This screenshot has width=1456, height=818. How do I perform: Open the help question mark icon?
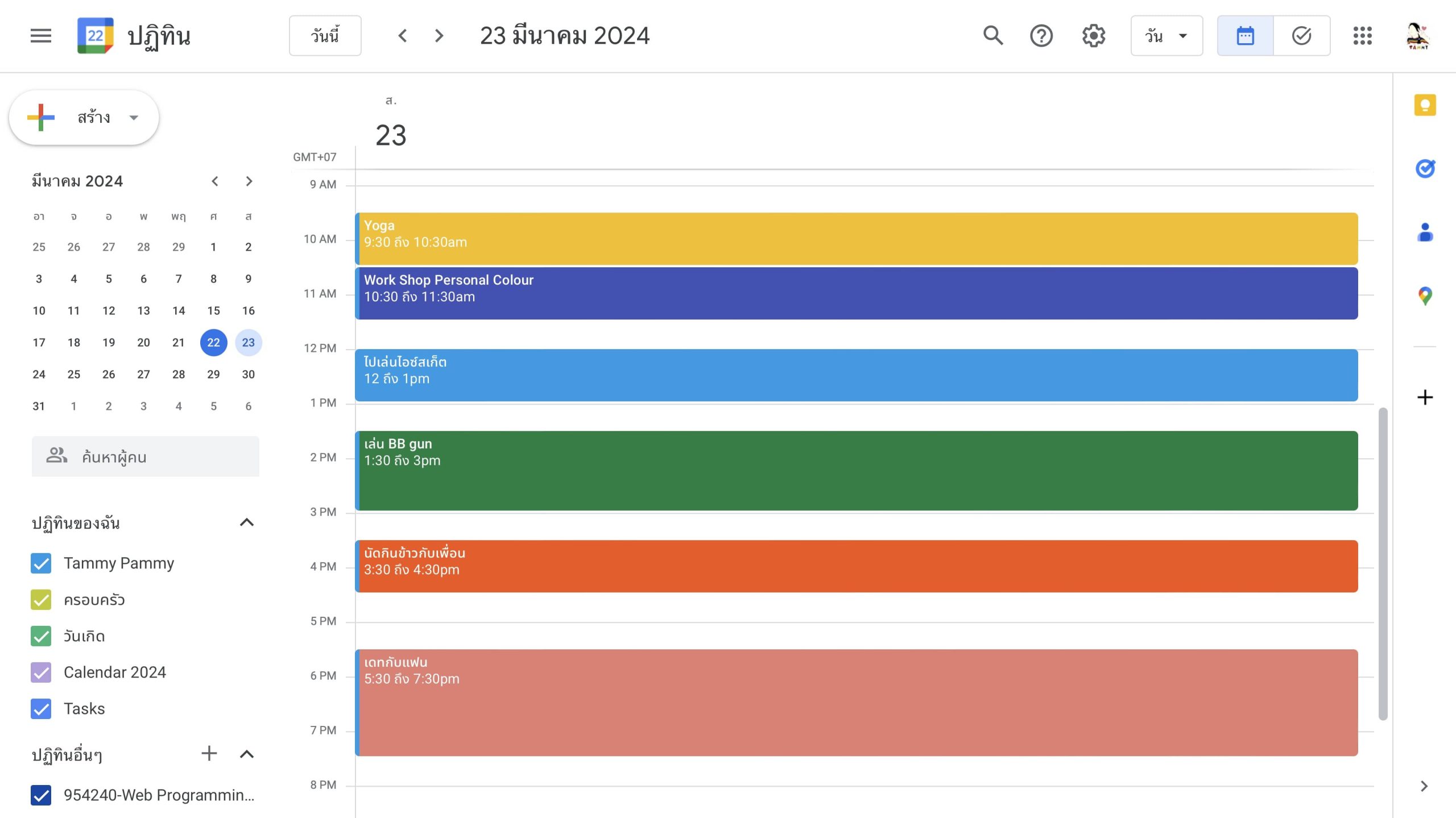point(1041,36)
